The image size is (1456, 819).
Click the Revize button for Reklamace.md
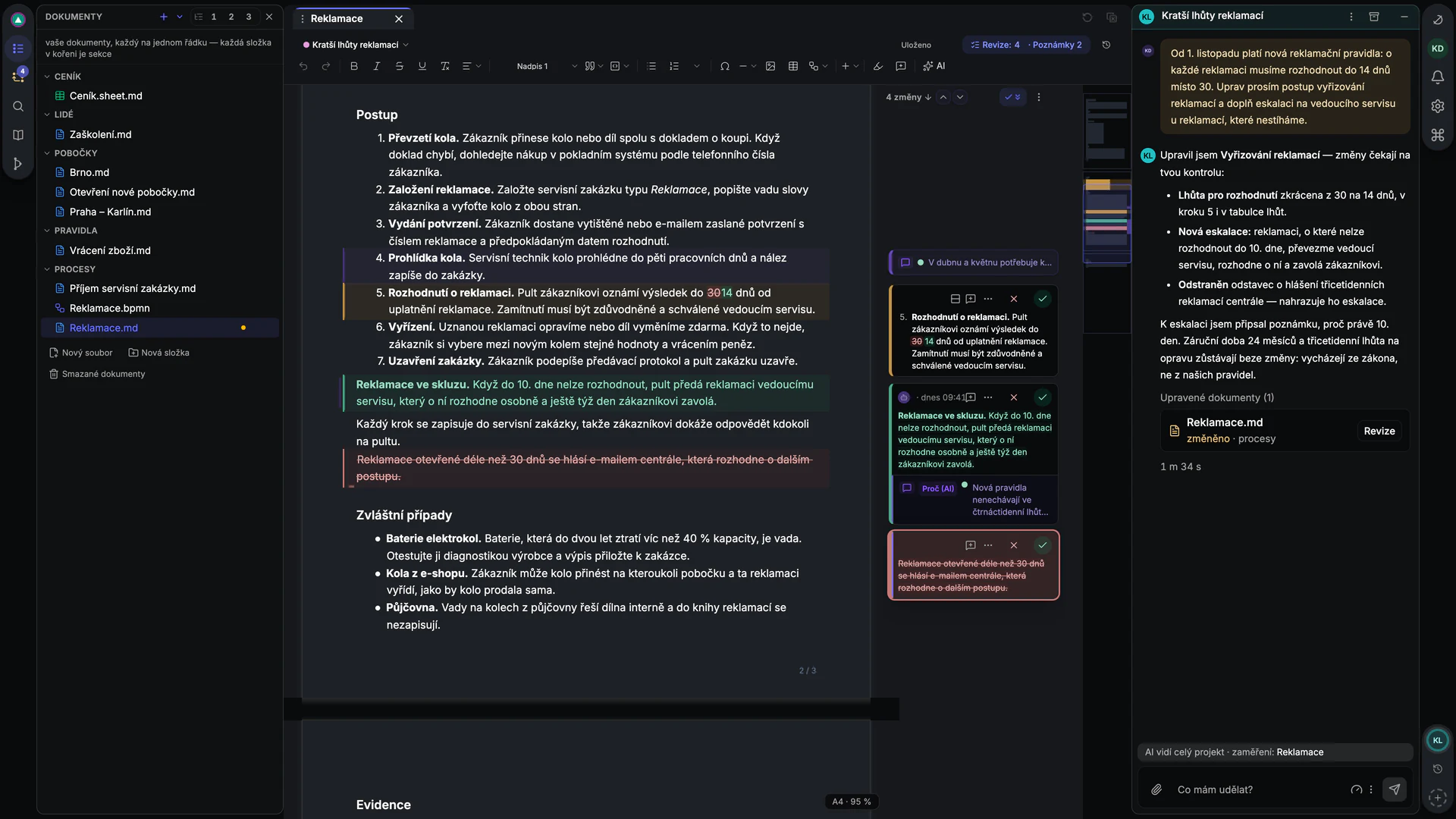(1379, 431)
